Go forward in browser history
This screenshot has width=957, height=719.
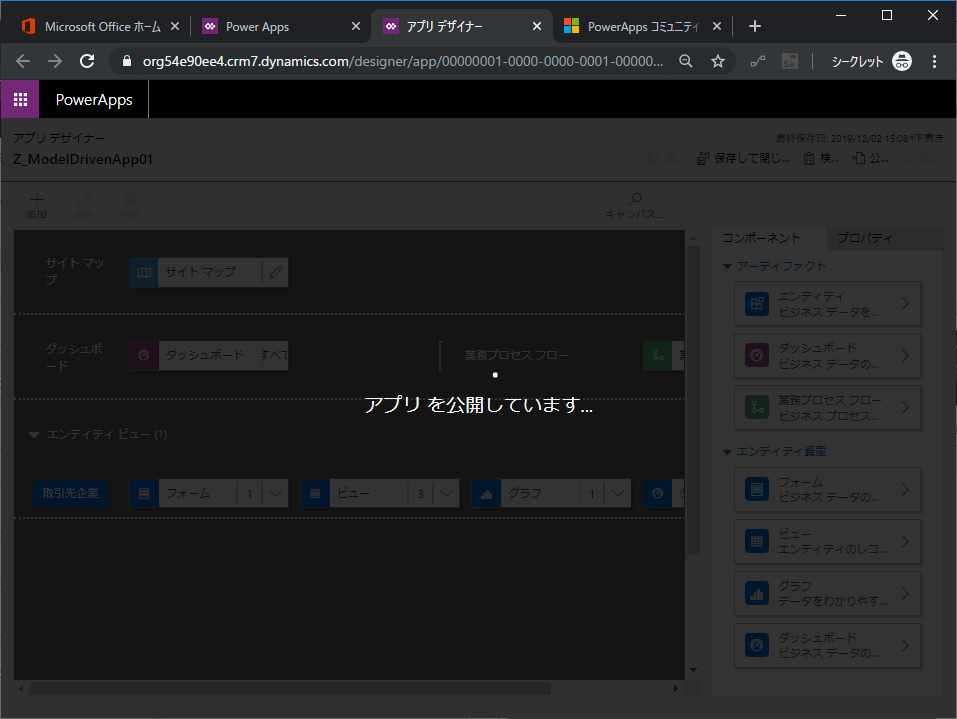click(x=55, y=61)
